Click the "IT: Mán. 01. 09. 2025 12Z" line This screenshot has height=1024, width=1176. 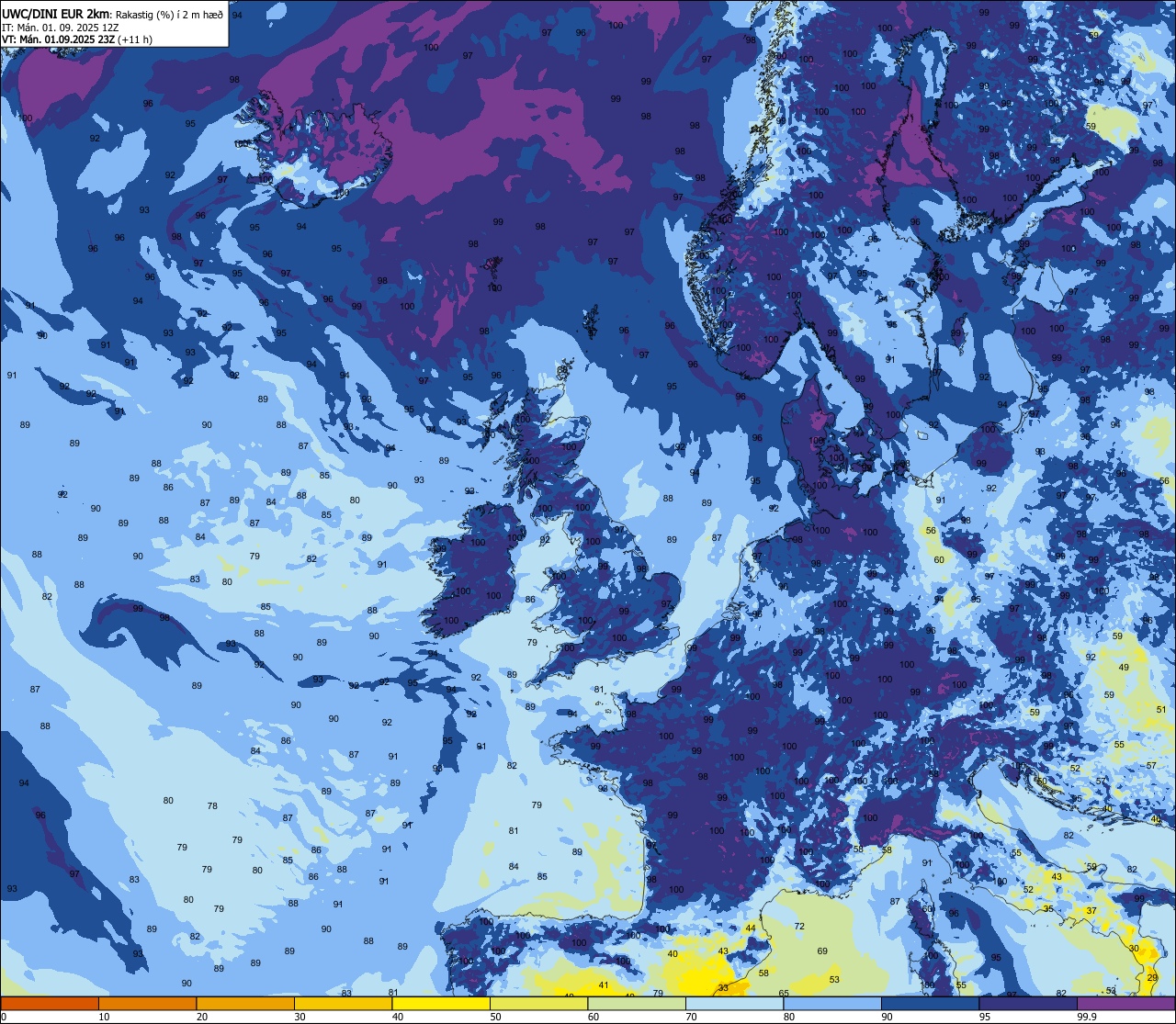[x=61, y=27]
